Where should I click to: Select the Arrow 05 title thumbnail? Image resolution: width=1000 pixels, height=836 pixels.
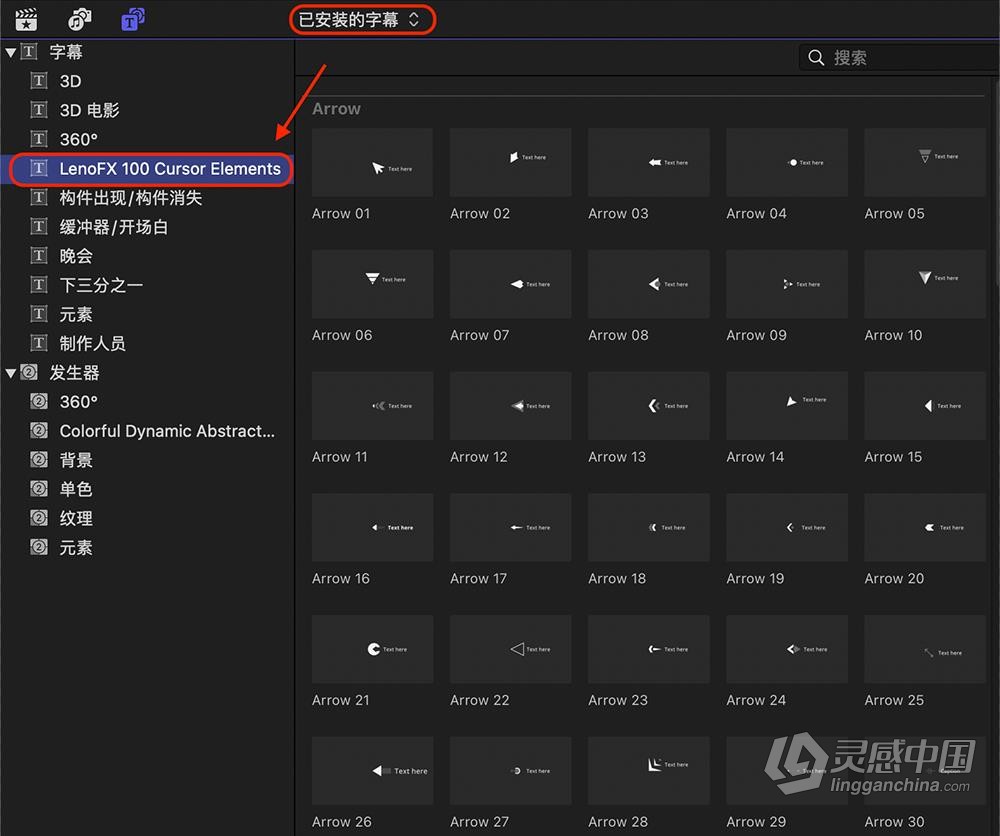click(925, 163)
